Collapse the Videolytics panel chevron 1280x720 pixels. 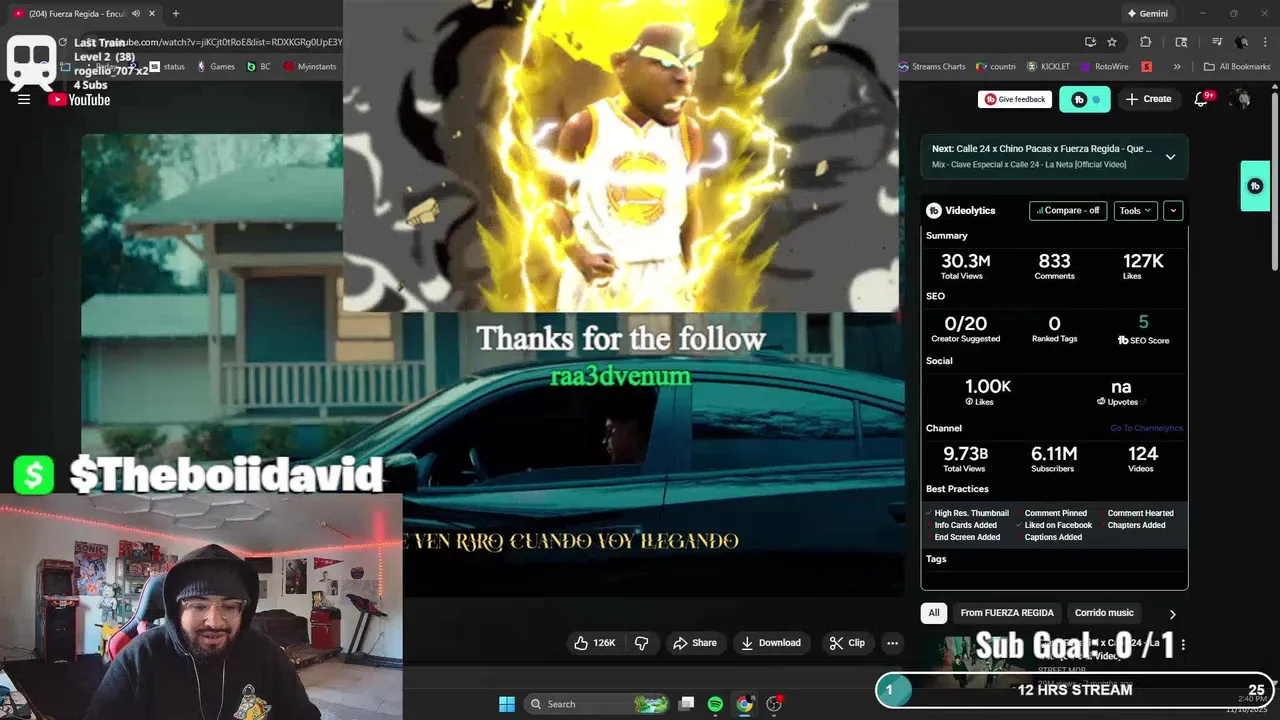pos(1173,211)
